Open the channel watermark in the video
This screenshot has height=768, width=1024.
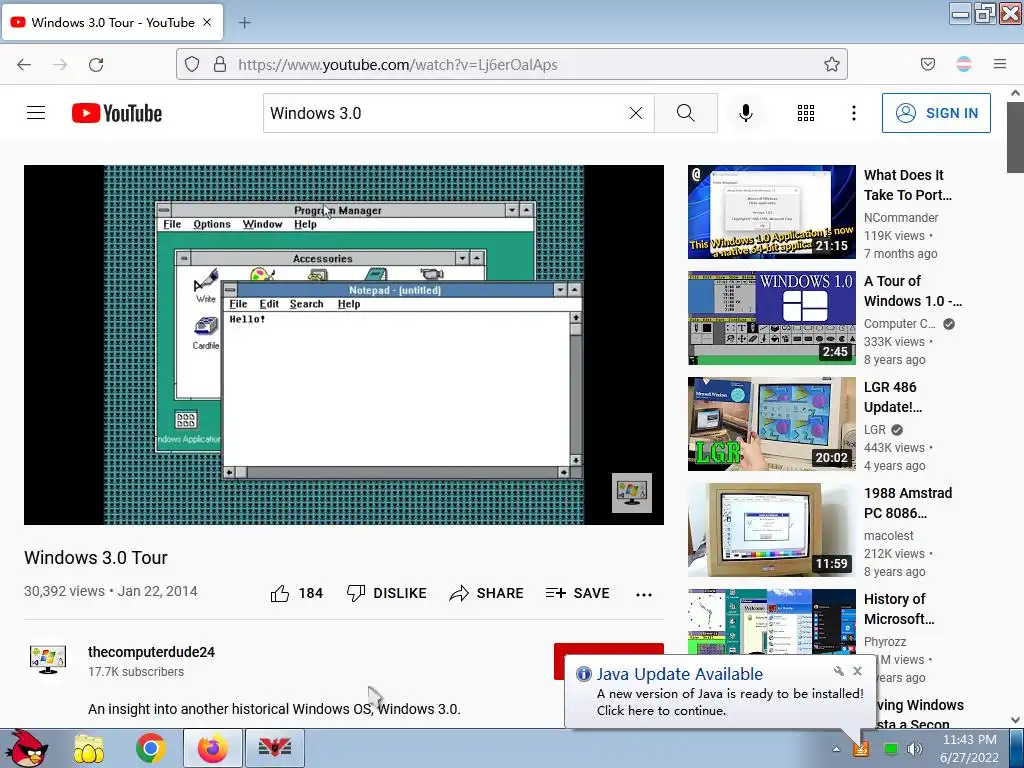pyautogui.click(x=632, y=492)
